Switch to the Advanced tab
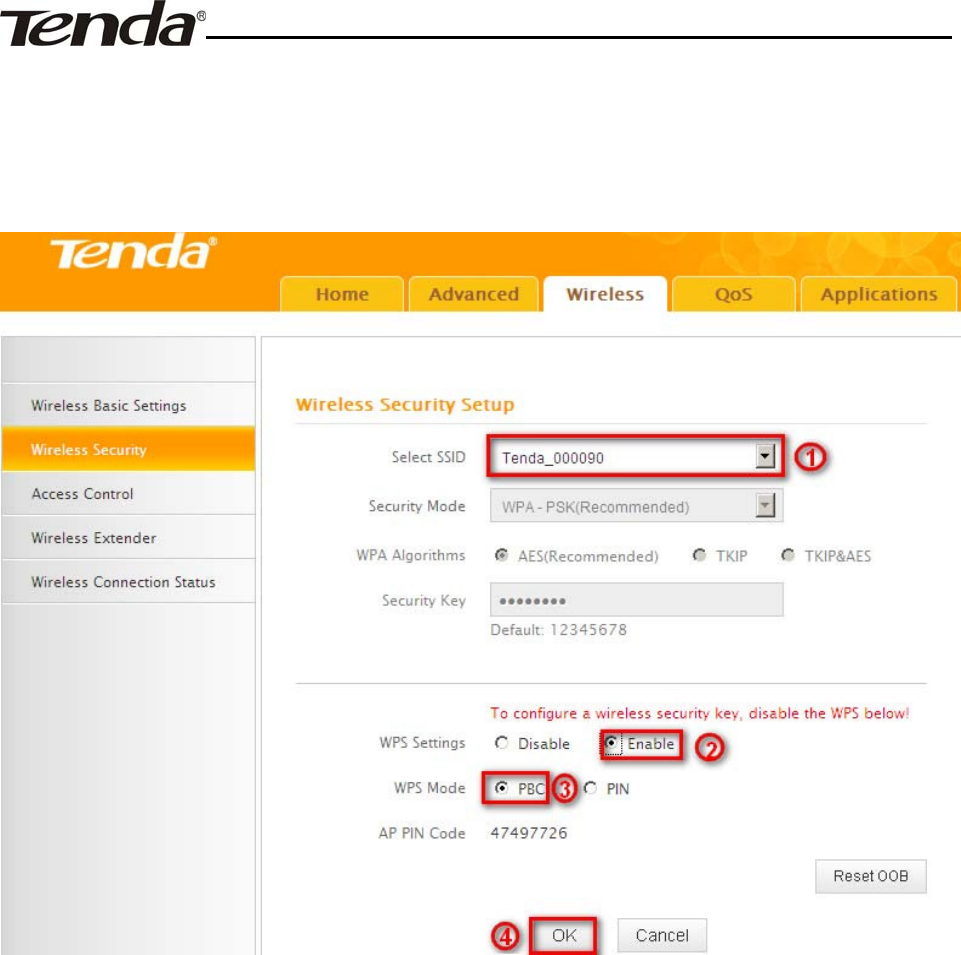Viewport: 961px width, 955px height. coord(474,294)
